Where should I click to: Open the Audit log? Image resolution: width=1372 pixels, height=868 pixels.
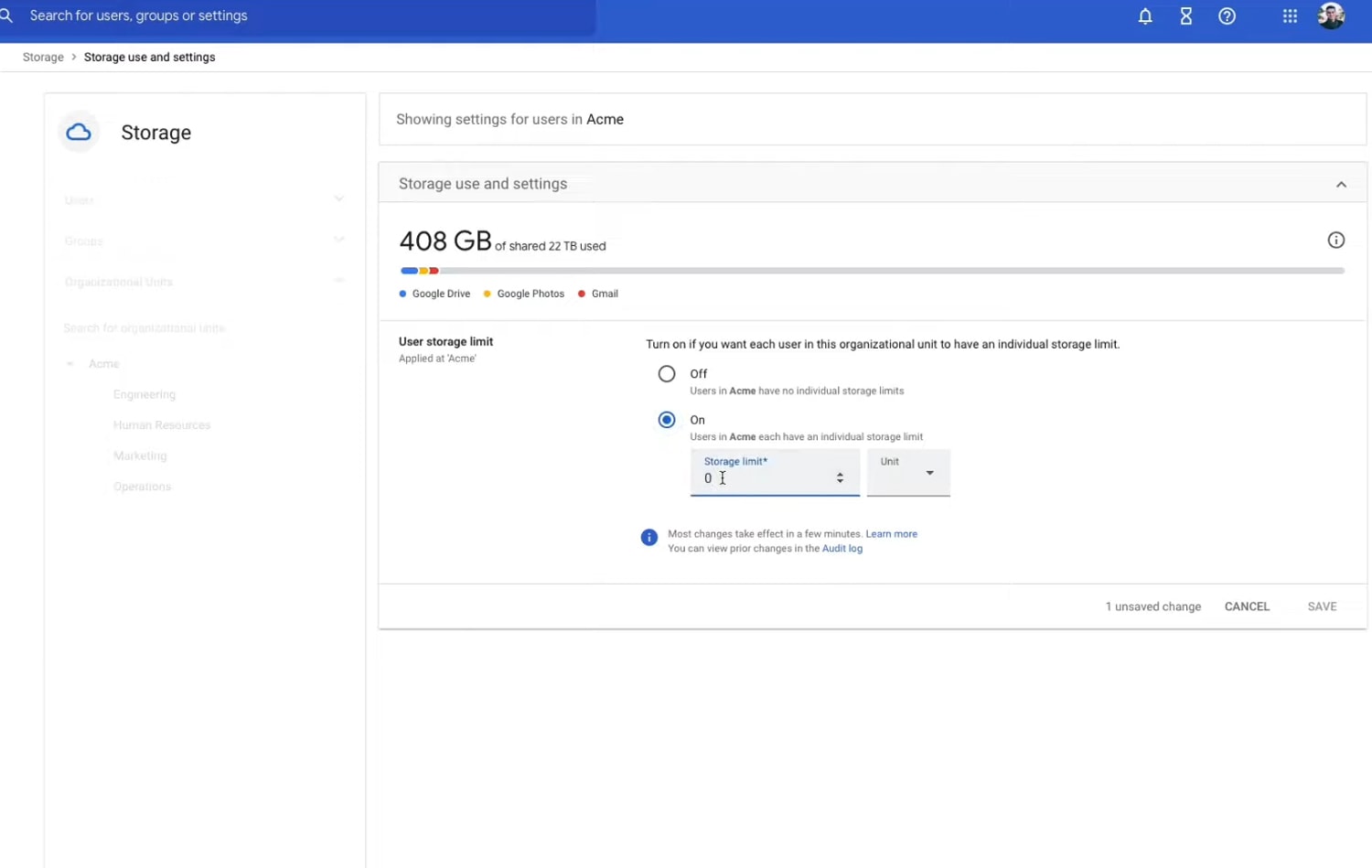(x=841, y=548)
